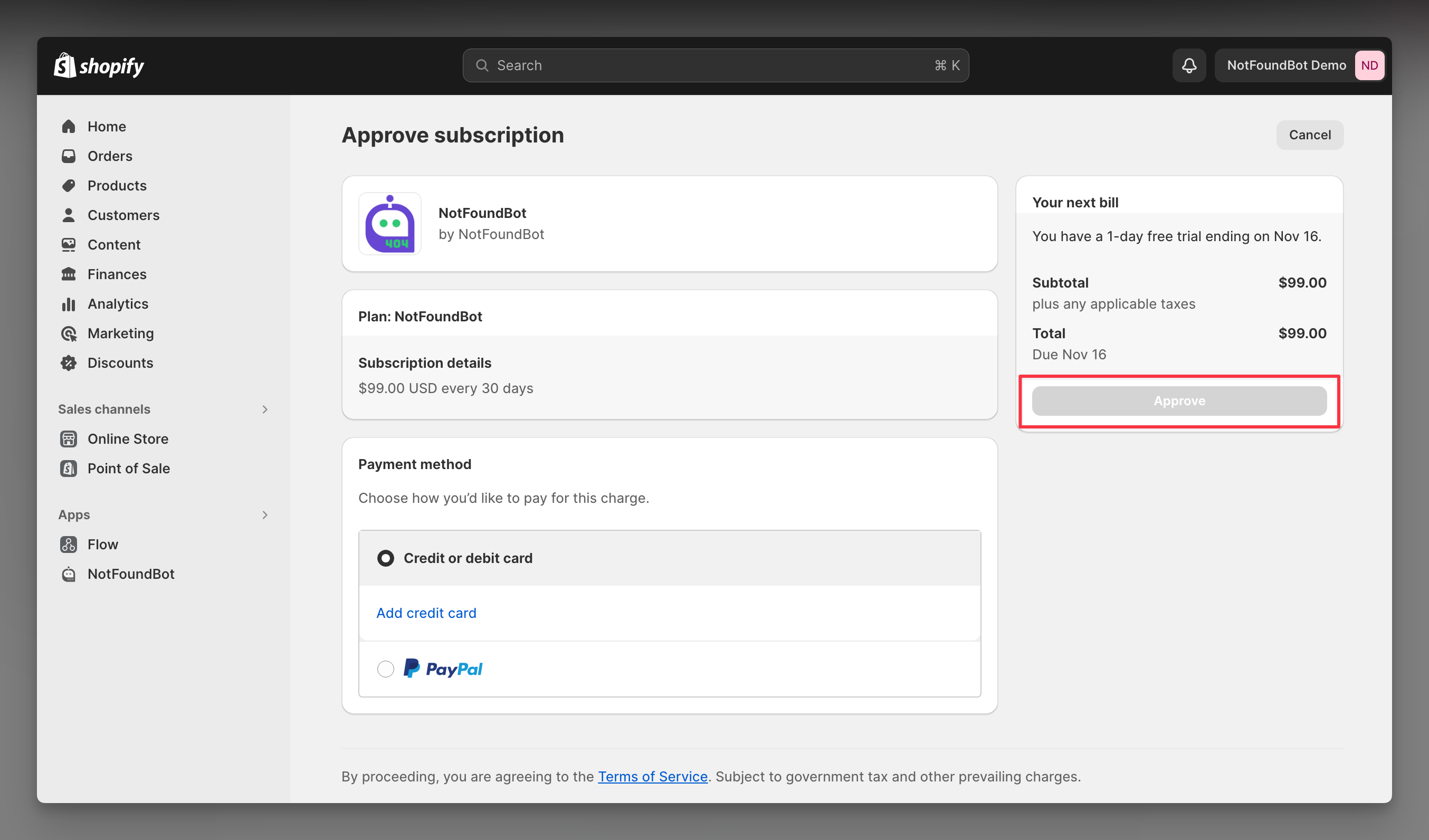Click the notification bell icon

[x=1189, y=64]
